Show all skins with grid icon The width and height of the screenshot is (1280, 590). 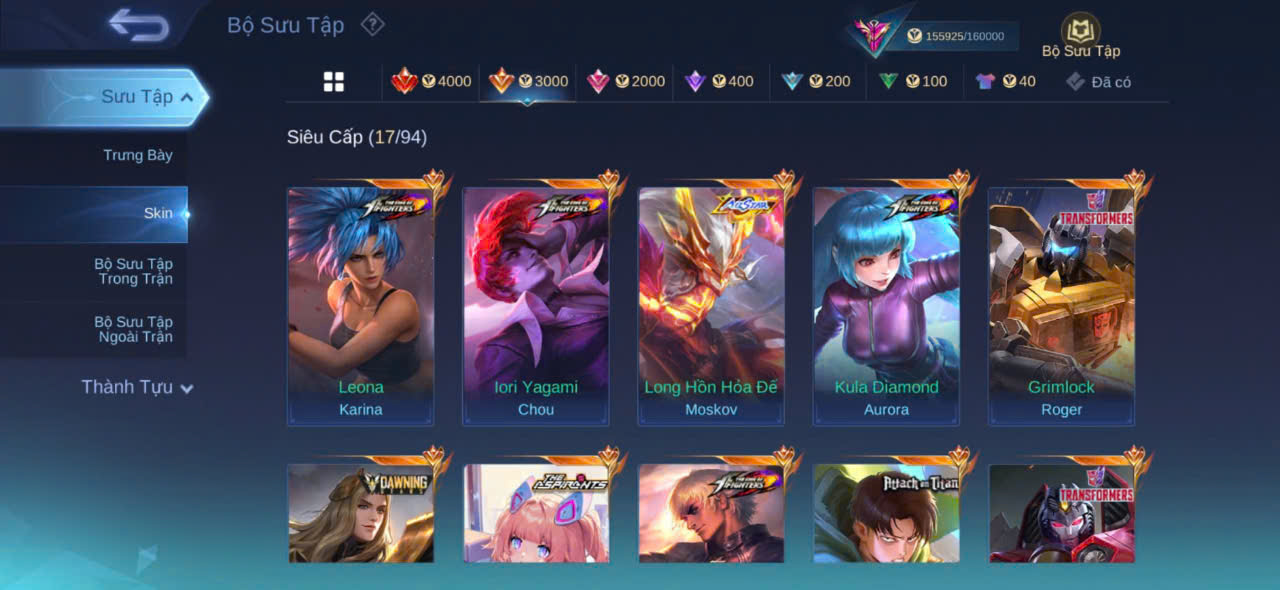point(334,82)
